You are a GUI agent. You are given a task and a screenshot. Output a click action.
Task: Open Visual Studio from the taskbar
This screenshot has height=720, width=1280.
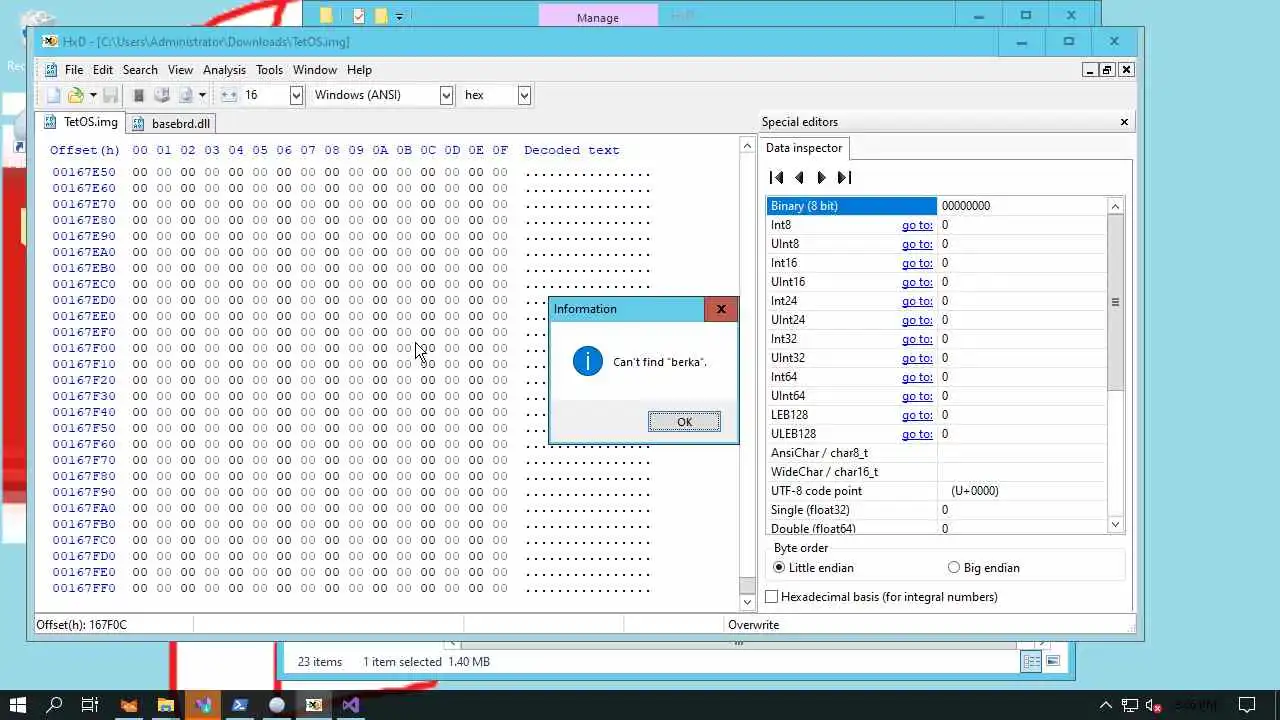[x=351, y=705]
